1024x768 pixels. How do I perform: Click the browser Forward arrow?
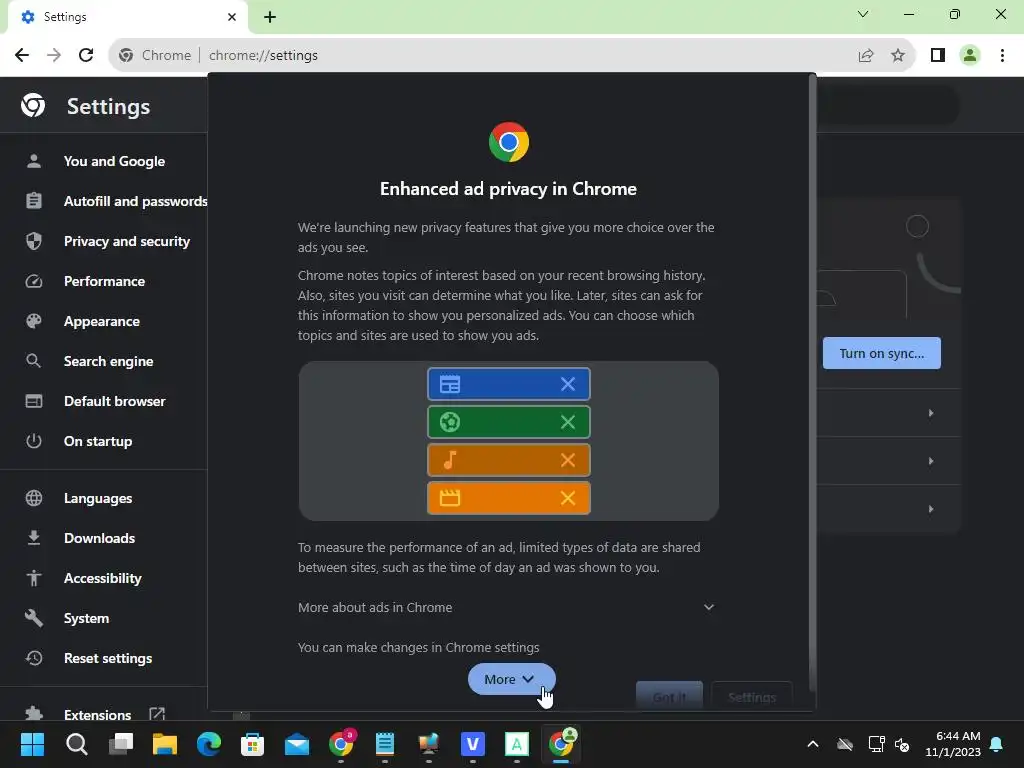coord(54,56)
